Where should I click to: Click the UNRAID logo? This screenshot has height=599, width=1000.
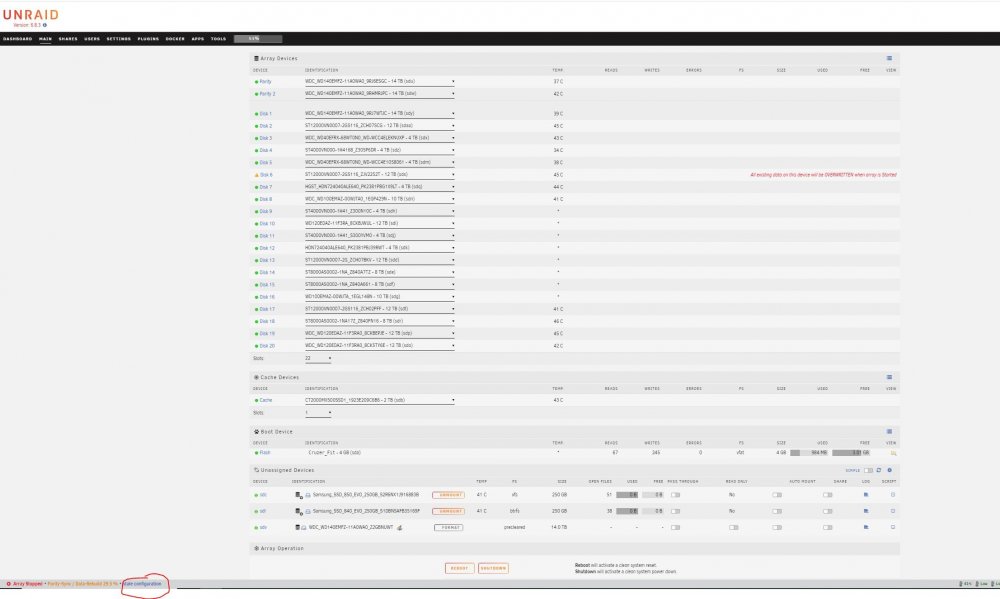tap(31, 15)
